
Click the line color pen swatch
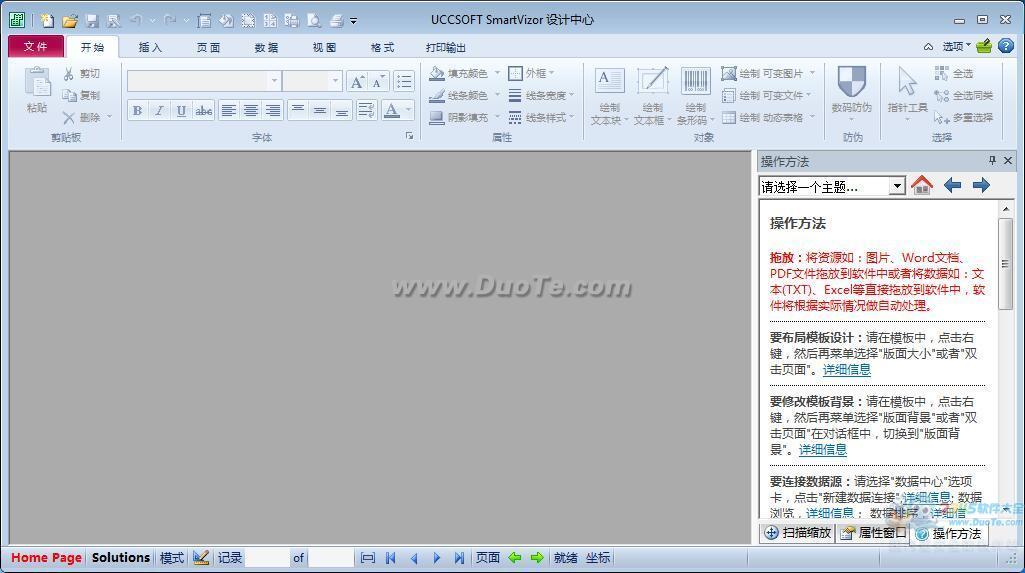point(437,95)
